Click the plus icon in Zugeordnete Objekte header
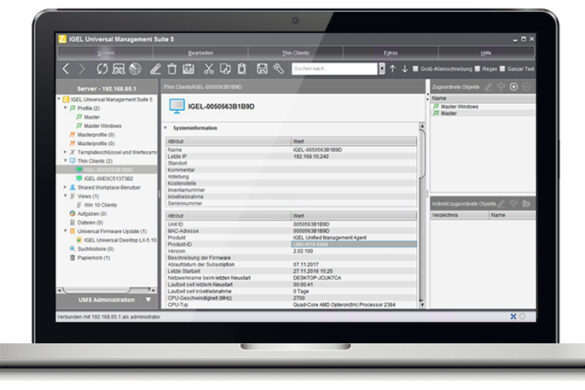The height and width of the screenshot is (390, 585). pyautogui.click(x=514, y=87)
